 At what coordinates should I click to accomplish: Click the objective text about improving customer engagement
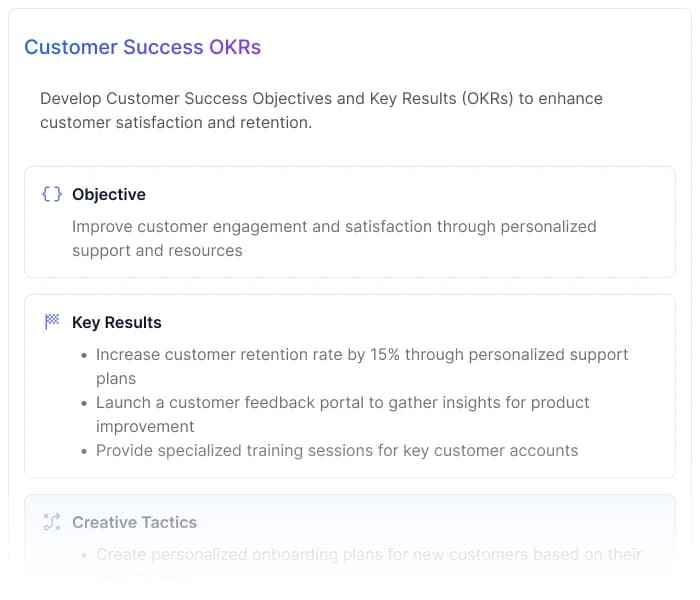334,238
